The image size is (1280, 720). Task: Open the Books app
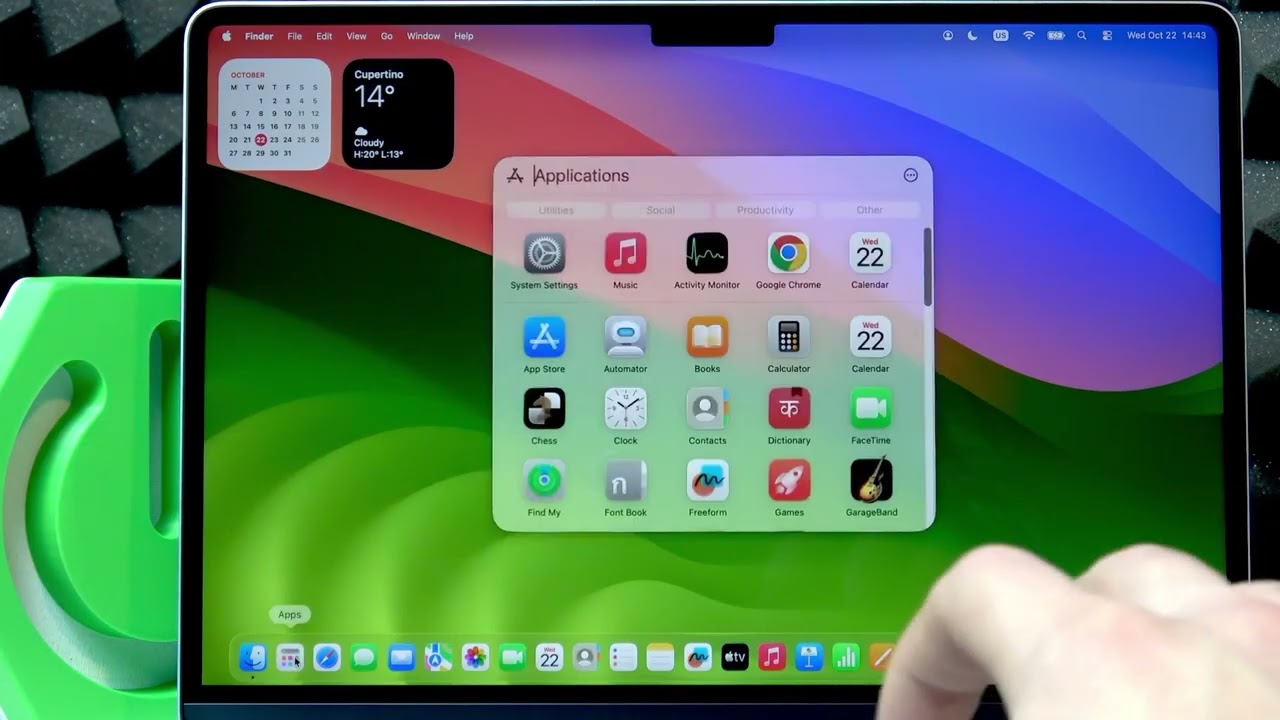707,338
